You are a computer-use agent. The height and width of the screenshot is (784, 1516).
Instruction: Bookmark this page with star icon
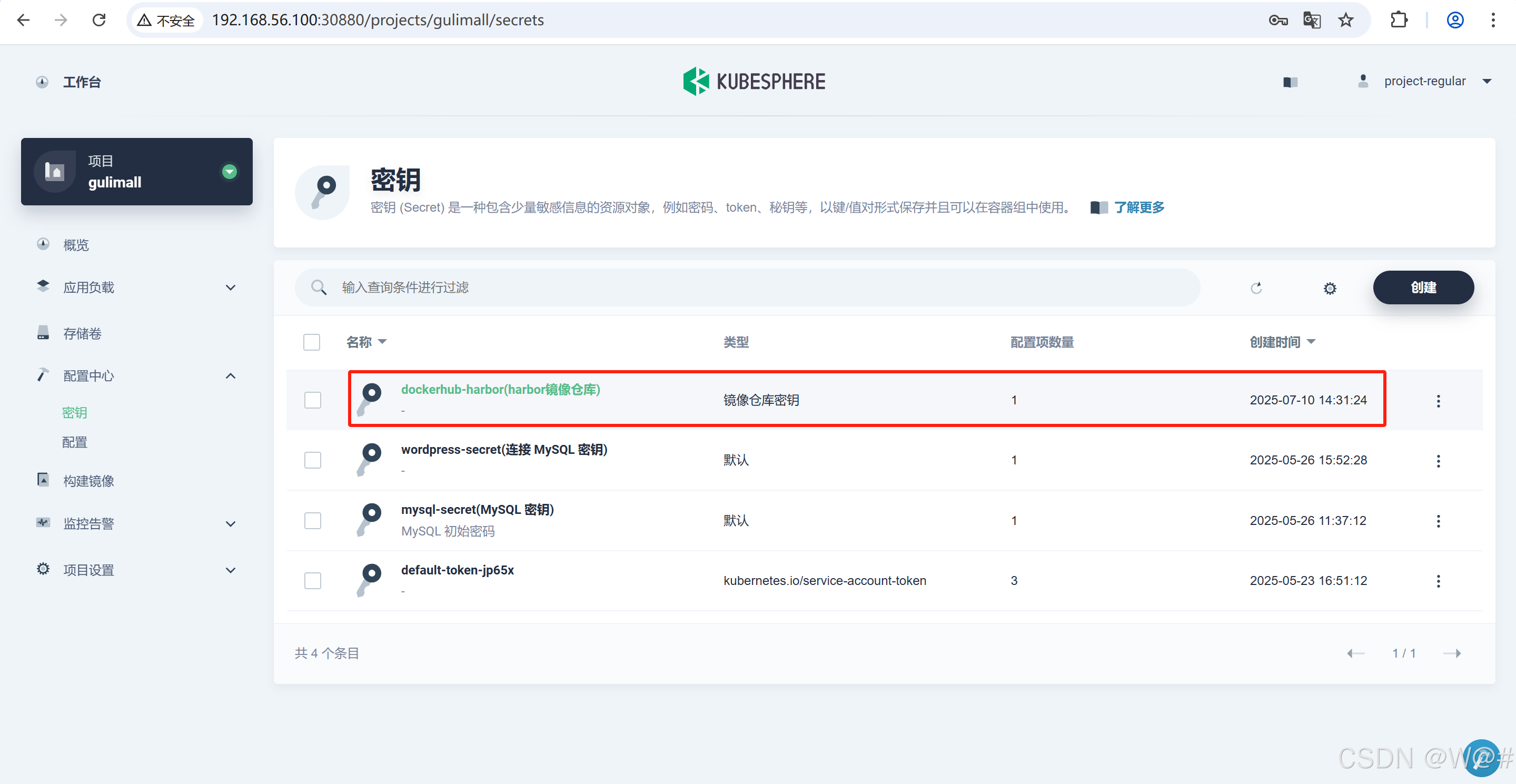click(1346, 21)
